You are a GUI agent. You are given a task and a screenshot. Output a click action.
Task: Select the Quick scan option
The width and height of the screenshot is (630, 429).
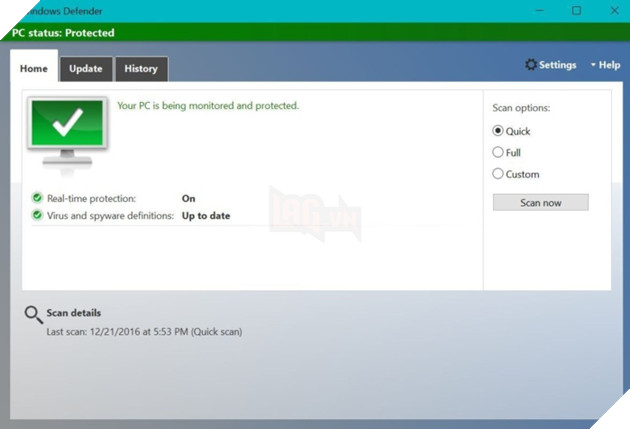[498, 131]
